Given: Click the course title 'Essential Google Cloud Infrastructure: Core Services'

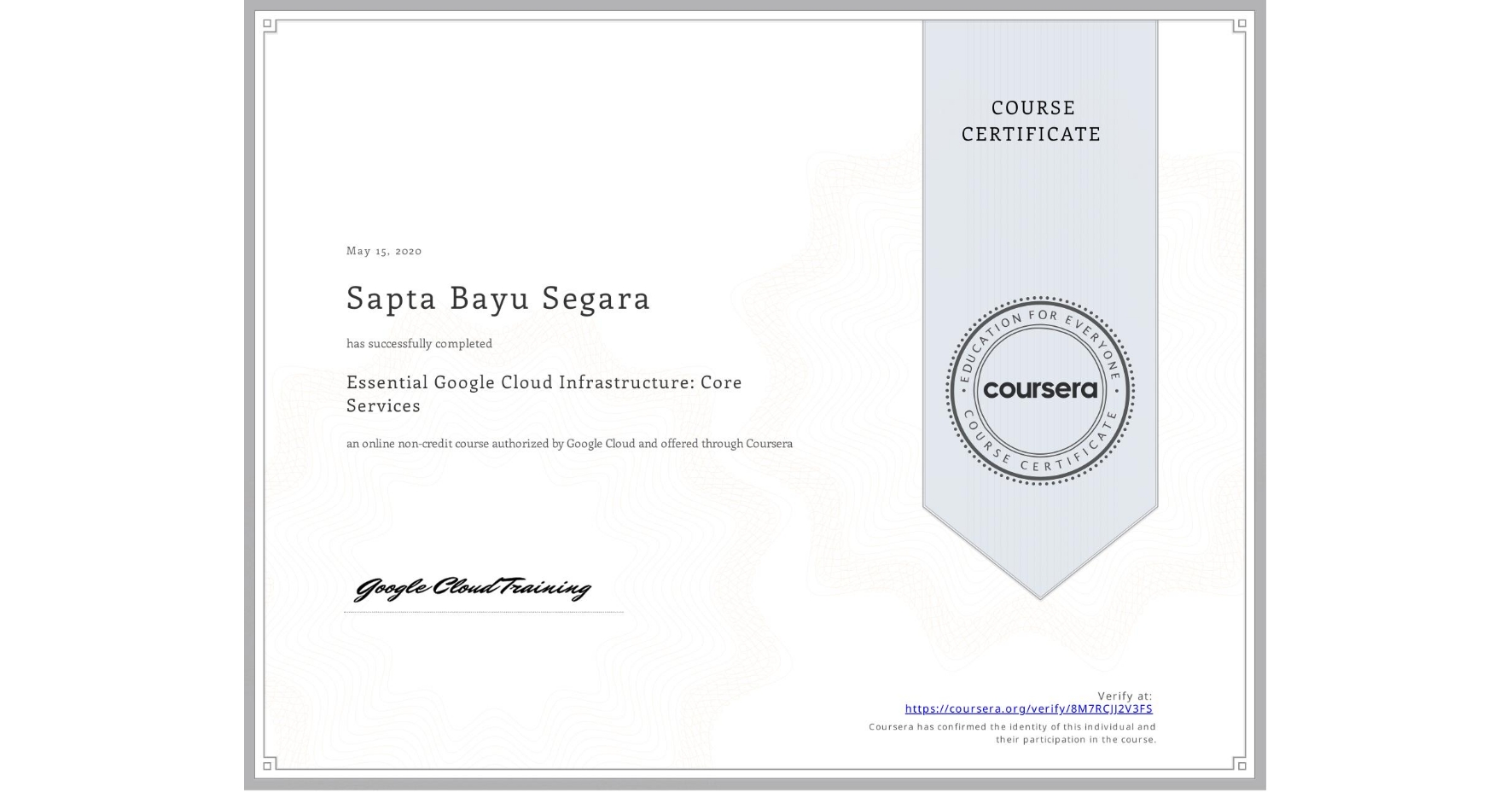Looking at the screenshot, I should tap(543, 393).
